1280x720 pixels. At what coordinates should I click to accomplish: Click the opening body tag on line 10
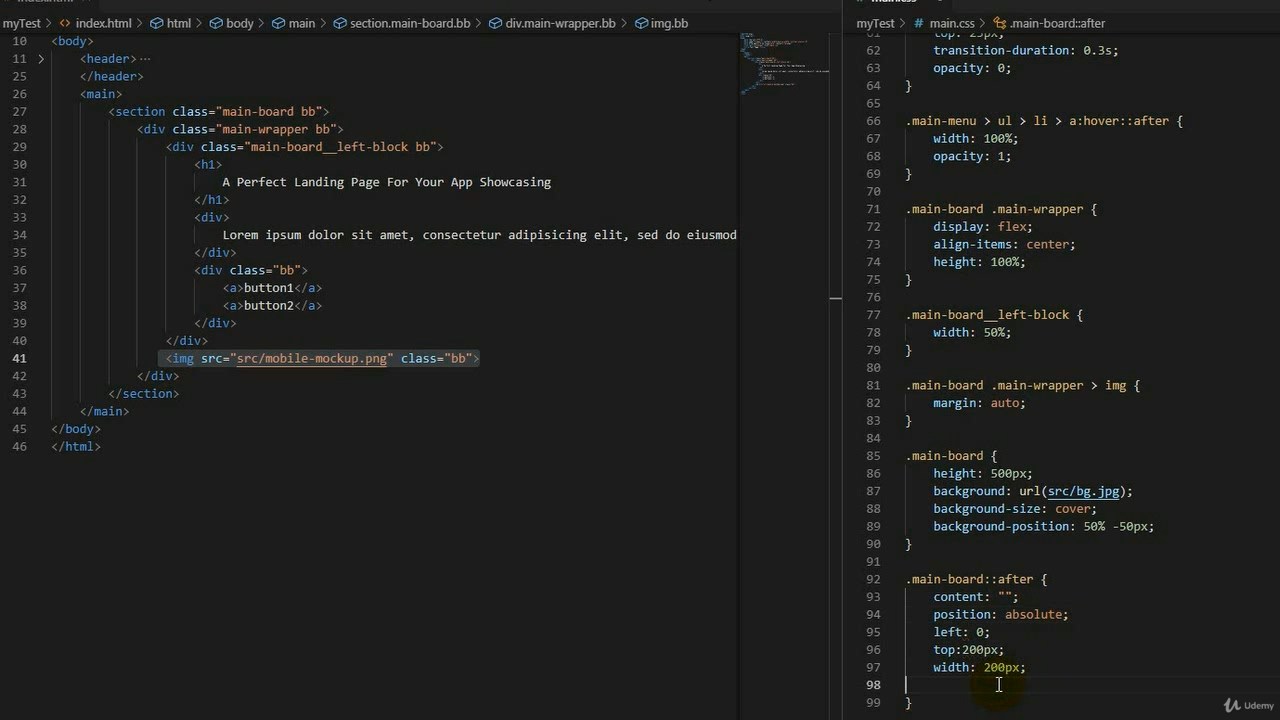coord(72,41)
